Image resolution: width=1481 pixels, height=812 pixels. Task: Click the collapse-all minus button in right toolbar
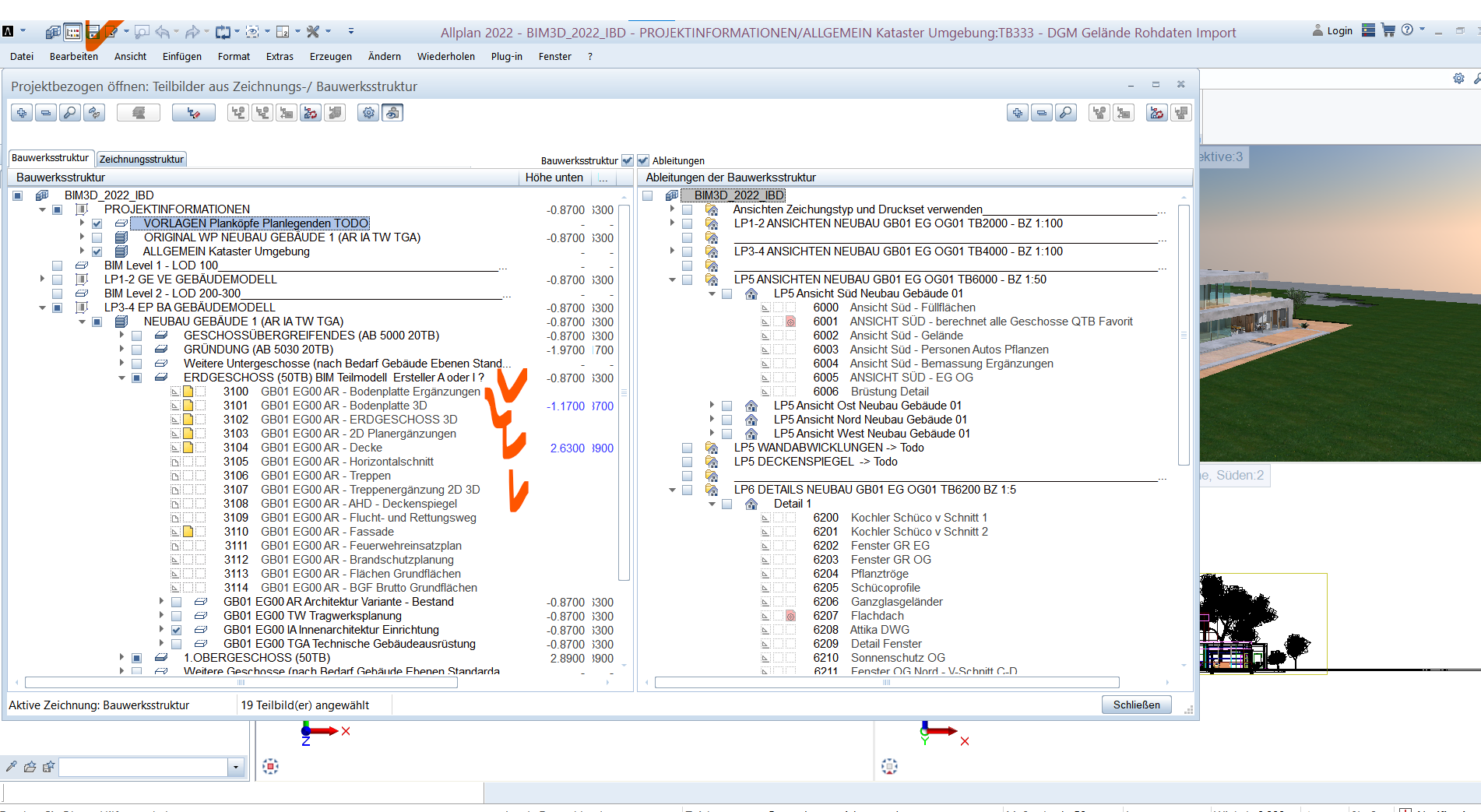tap(1042, 113)
